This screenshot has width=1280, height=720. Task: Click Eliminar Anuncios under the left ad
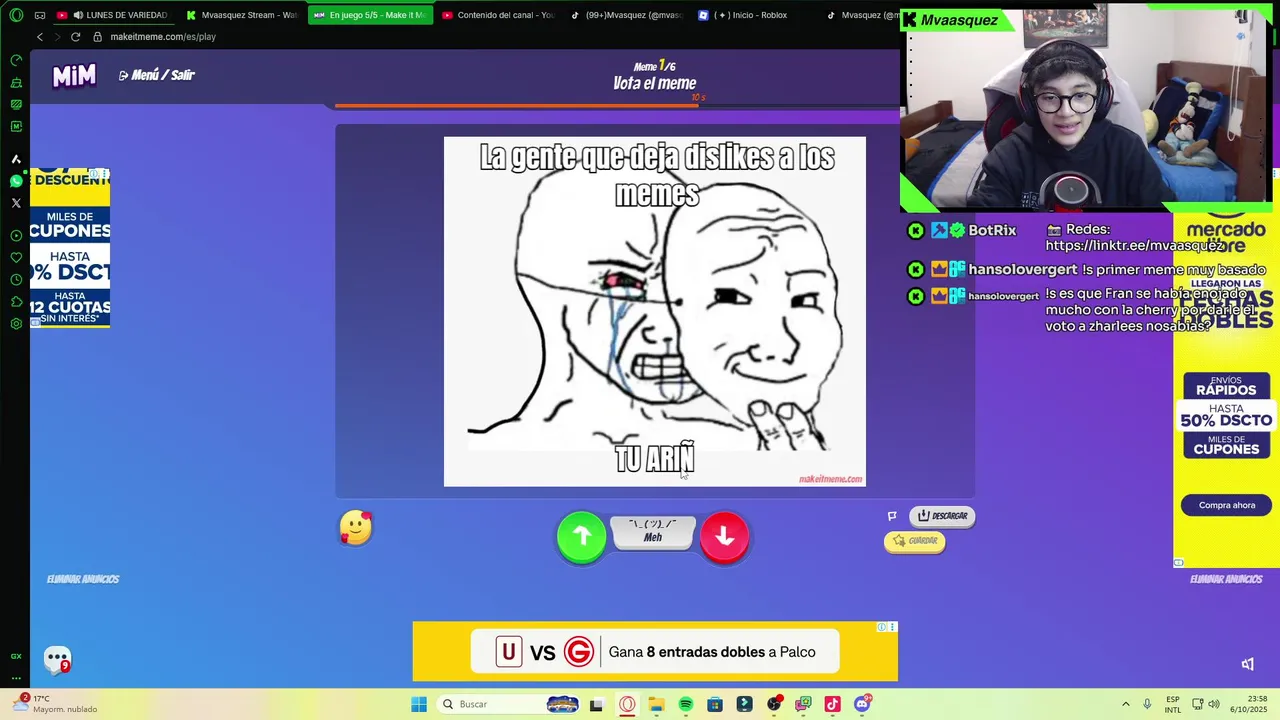[x=83, y=579]
